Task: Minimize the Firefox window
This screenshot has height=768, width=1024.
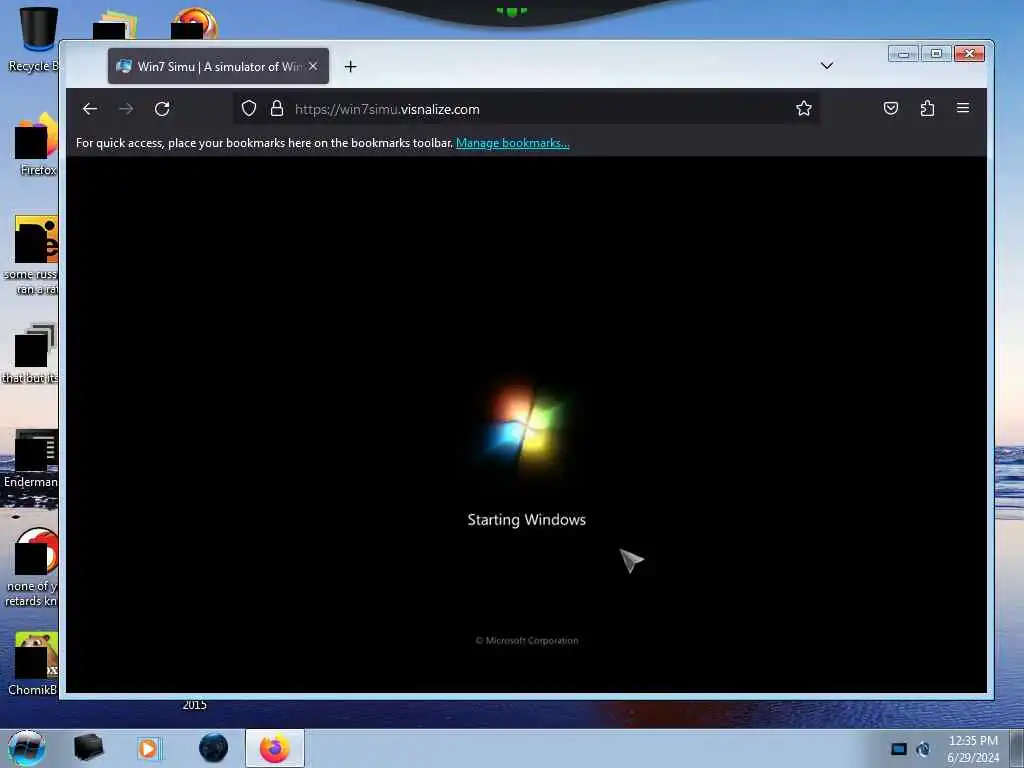Action: coord(903,54)
